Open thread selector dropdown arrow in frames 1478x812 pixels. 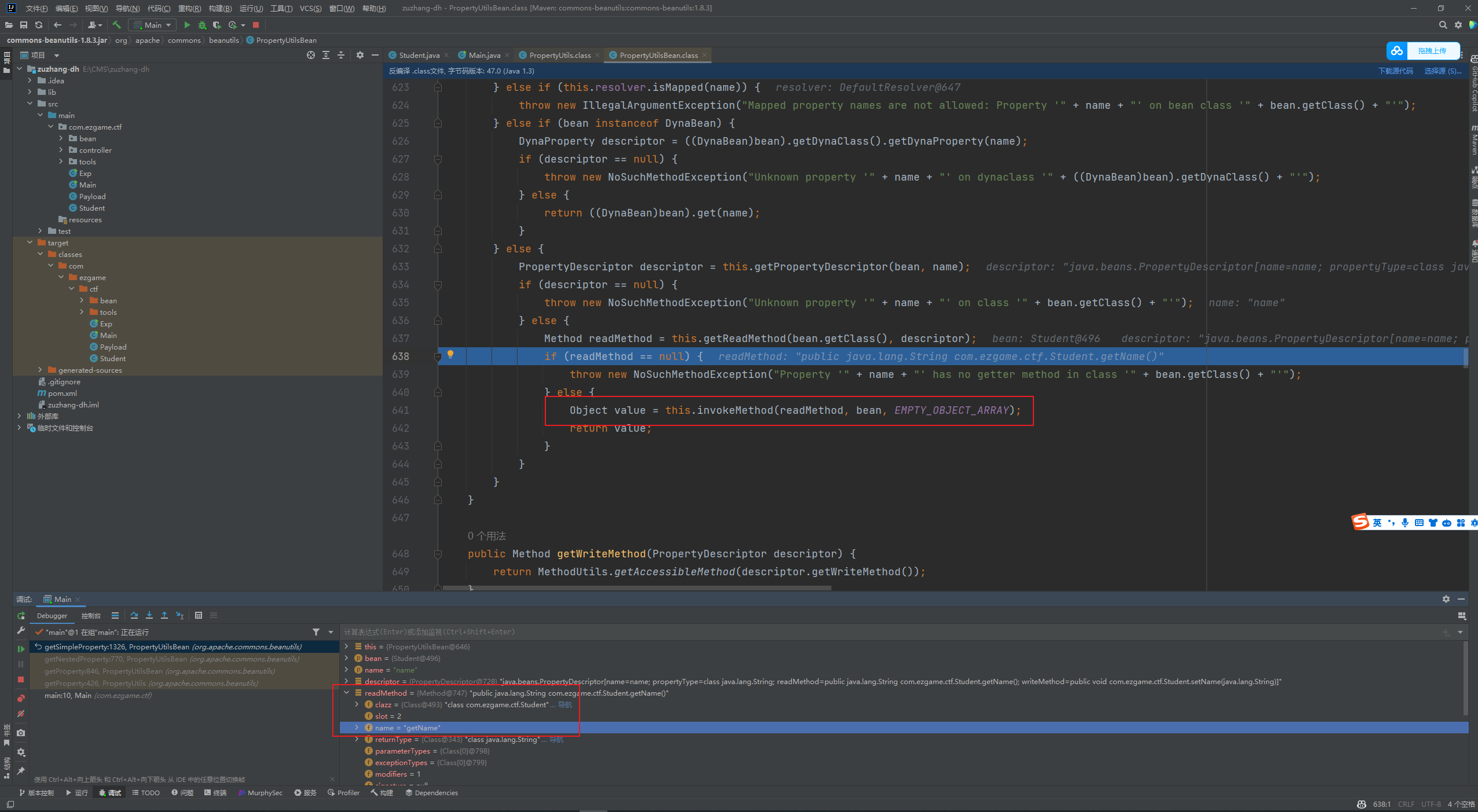(x=331, y=632)
